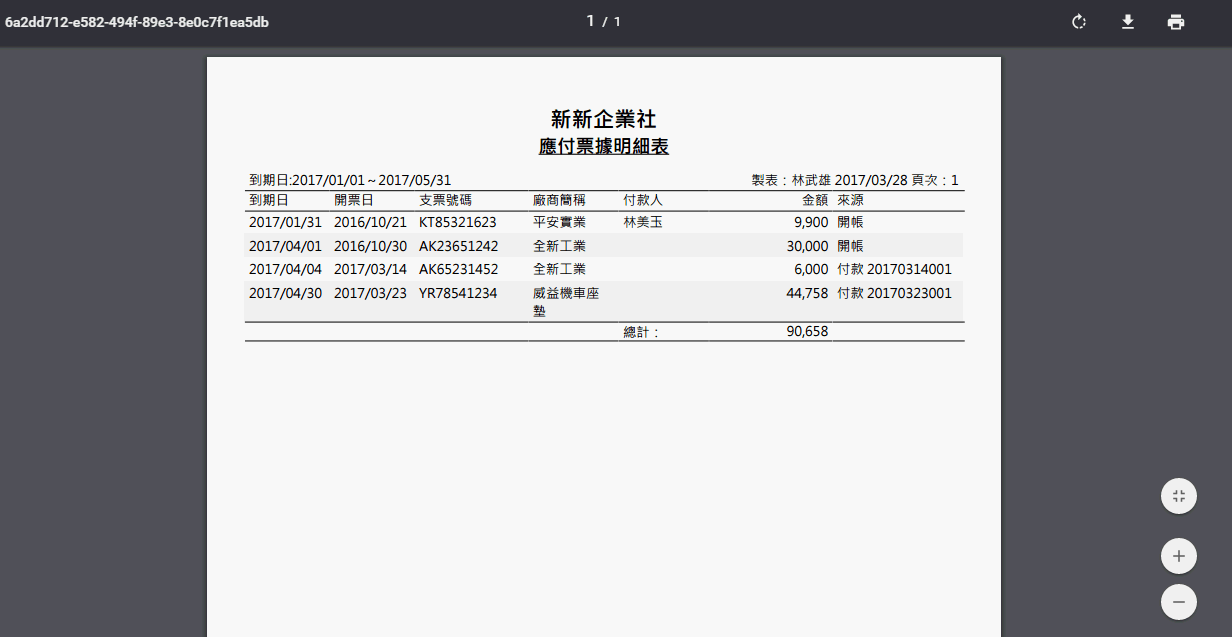Click the 支票號碼 column header
1232x637 pixels.
click(445, 200)
